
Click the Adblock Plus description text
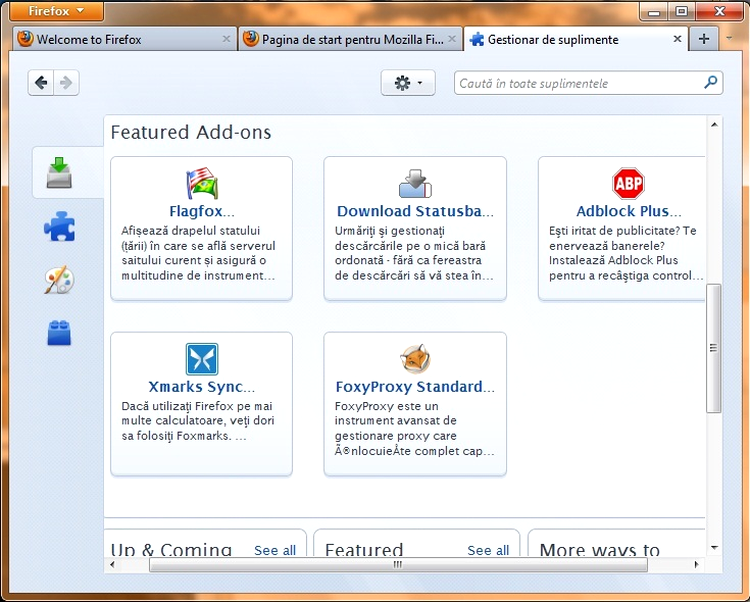tap(626, 253)
